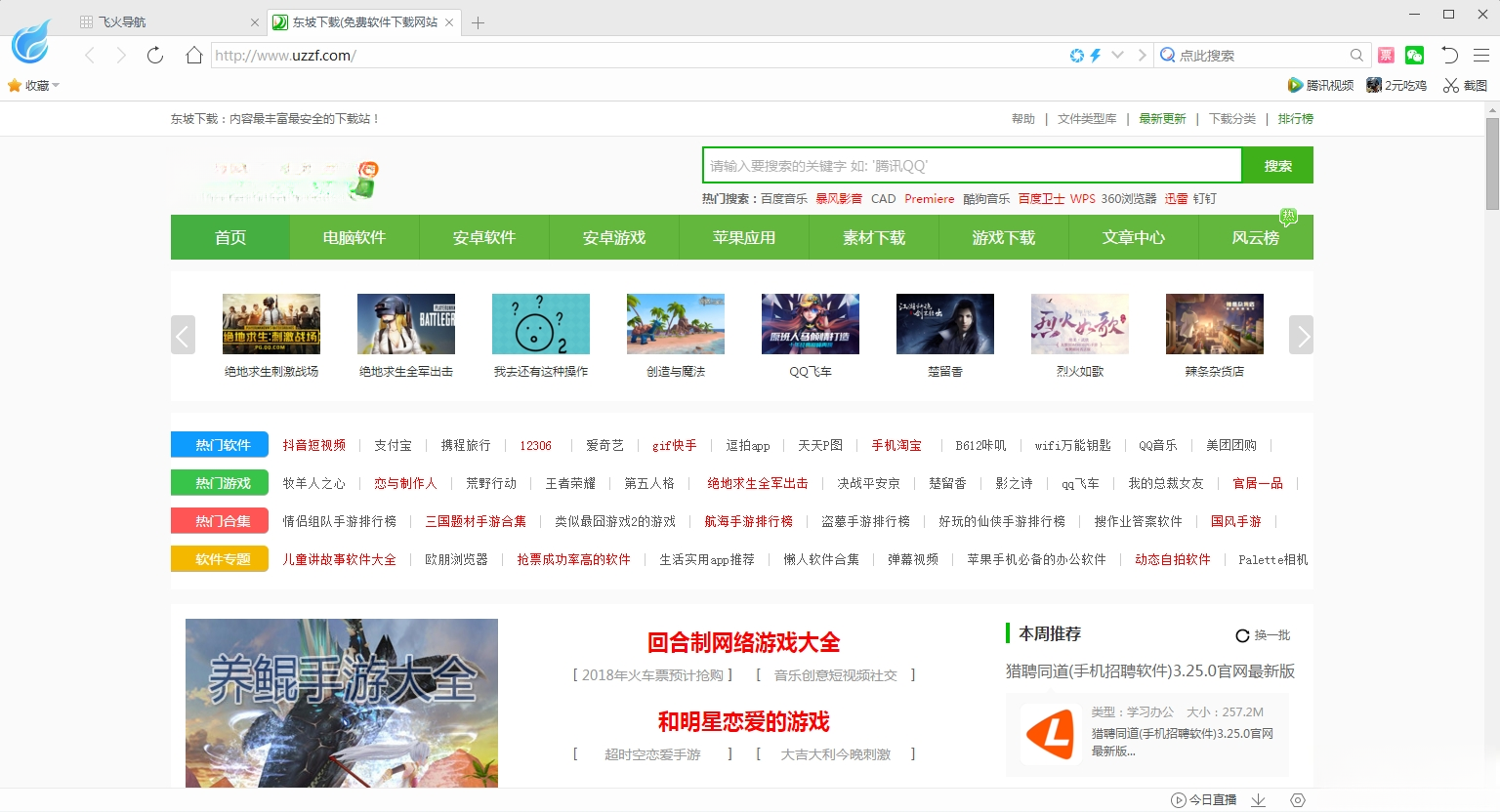Viewport: 1500px width, 812px height.
Task: Open the 创造与魔法 thumbnail
Action: 676,324
